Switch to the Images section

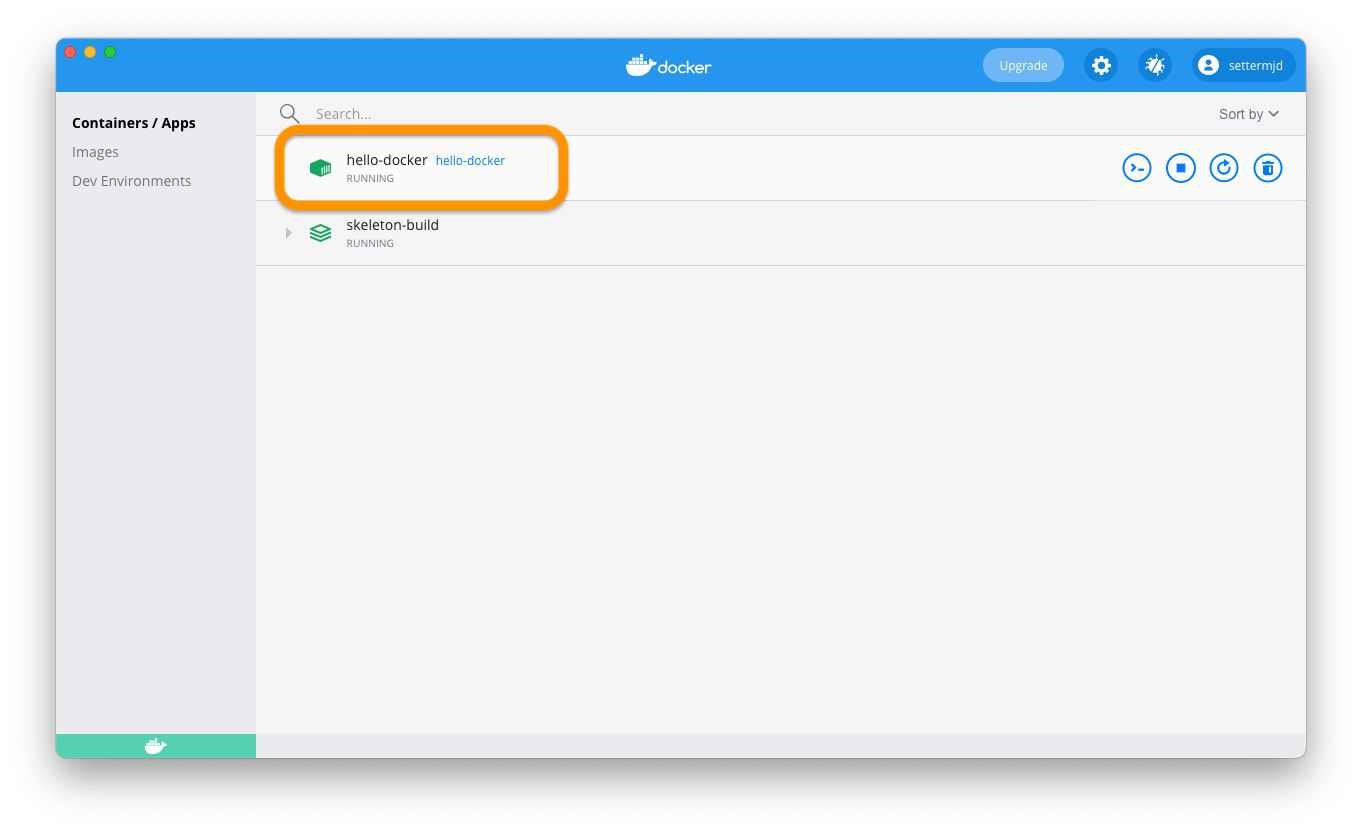pyautogui.click(x=95, y=152)
